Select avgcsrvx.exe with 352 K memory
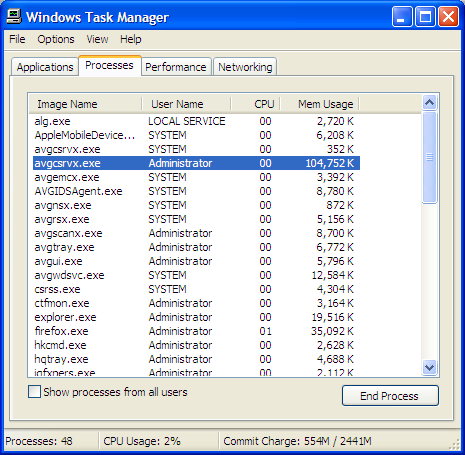The image size is (465, 455). click(x=196, y=149)
